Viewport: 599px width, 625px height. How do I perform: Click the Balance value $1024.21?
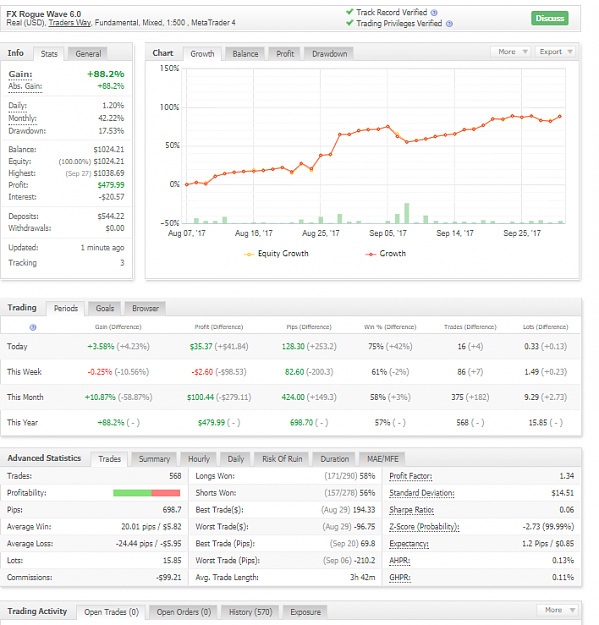[x=109, y=149]
